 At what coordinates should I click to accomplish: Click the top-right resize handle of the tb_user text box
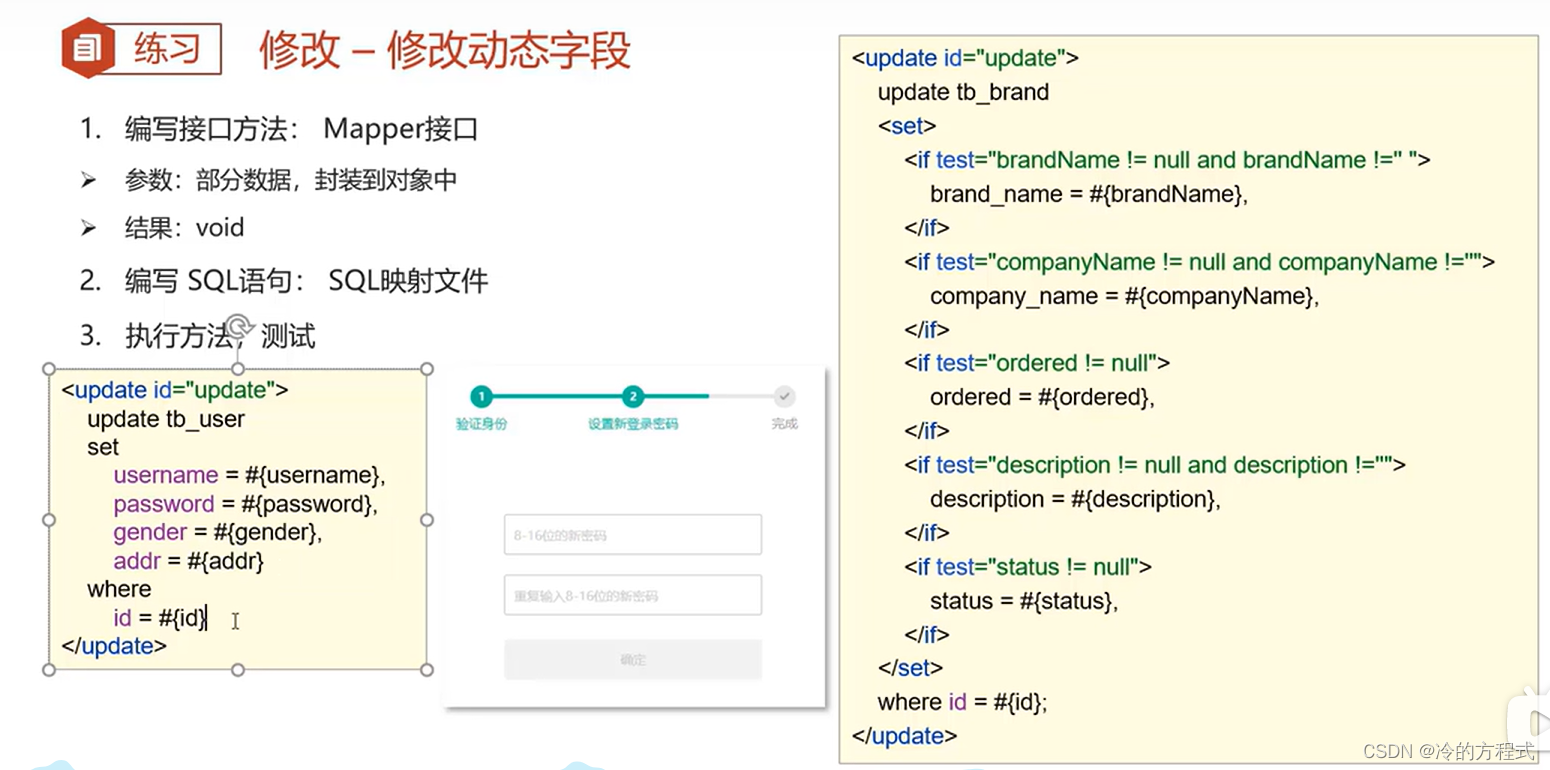[427, 369]
